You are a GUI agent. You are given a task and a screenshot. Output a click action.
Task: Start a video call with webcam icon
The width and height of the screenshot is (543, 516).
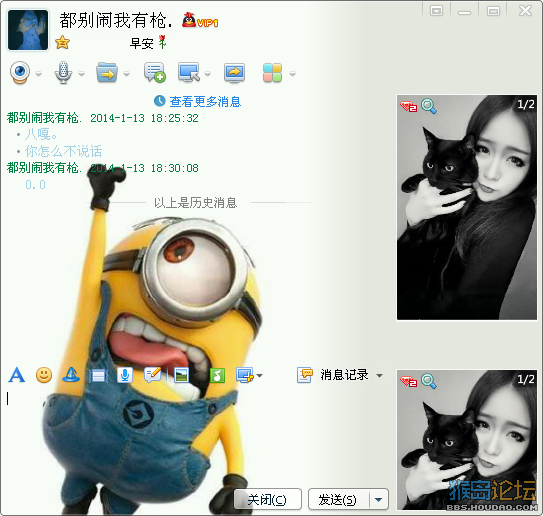point(20,72)
